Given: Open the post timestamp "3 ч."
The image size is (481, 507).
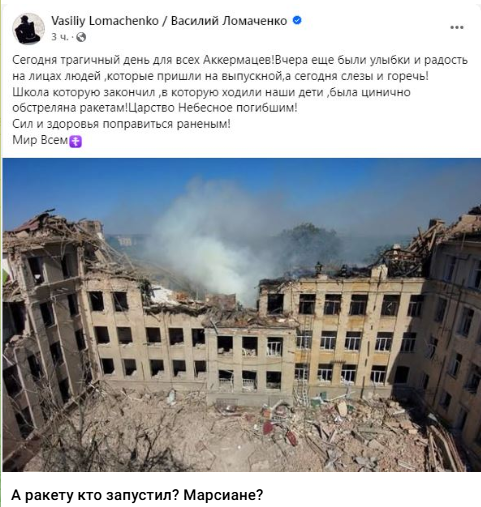Looking at the screenshot, I should [x=59, y=37].
